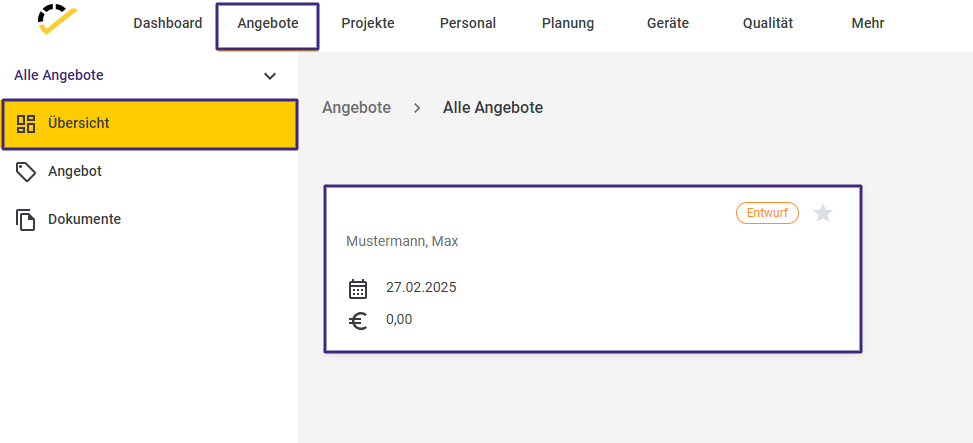Open the Qualität tab

point(768,23)
